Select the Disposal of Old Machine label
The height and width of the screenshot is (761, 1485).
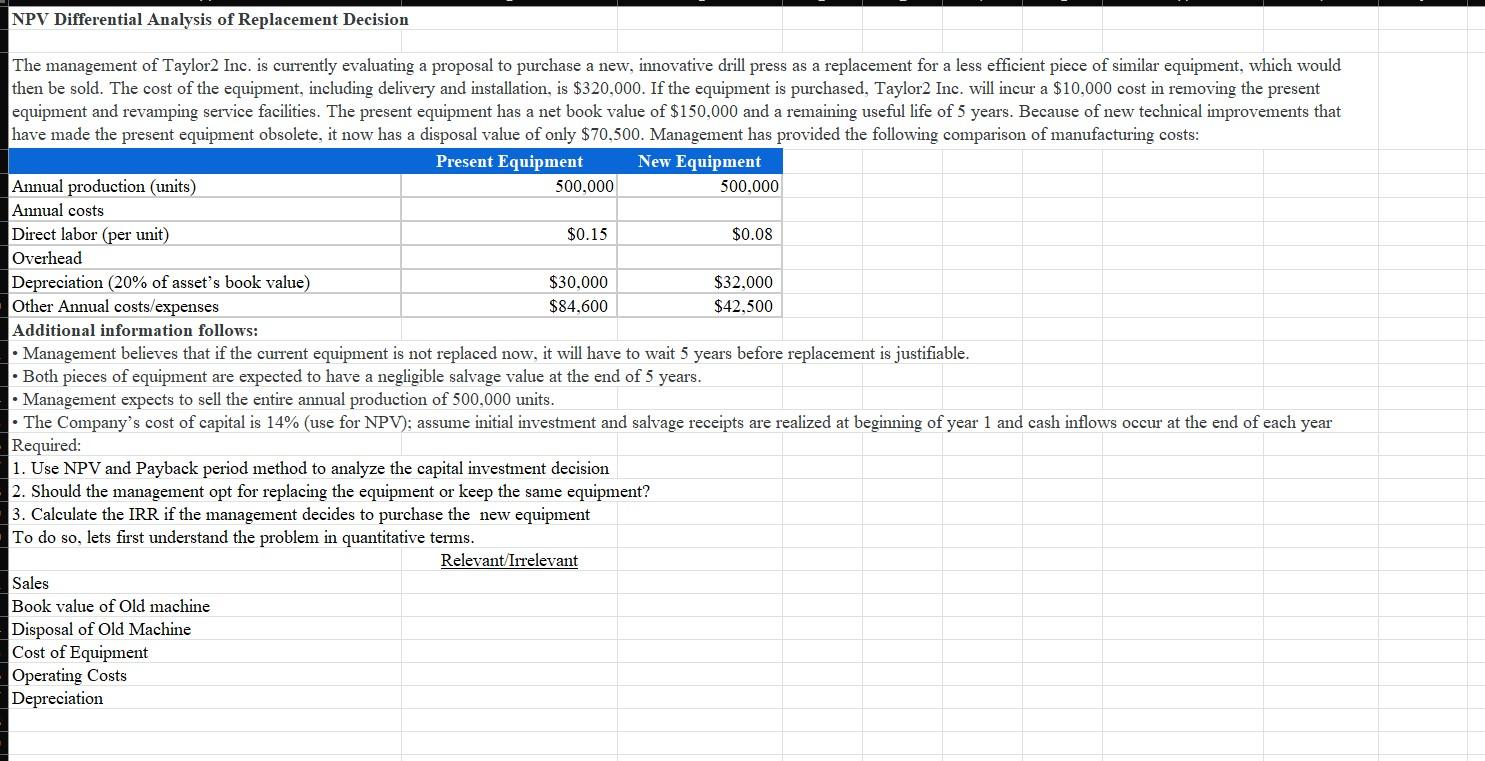pos(101,629)
